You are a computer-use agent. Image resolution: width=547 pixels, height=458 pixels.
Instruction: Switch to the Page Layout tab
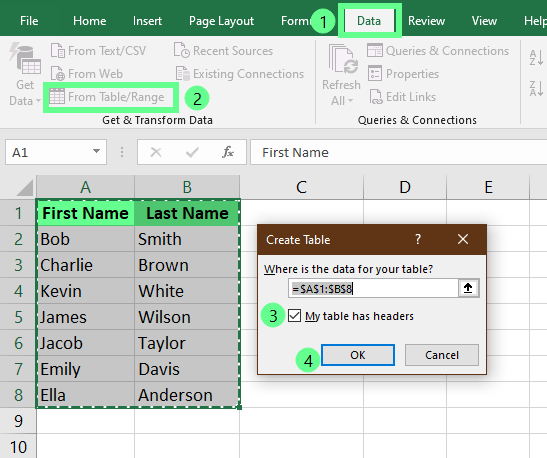[221, 21]
